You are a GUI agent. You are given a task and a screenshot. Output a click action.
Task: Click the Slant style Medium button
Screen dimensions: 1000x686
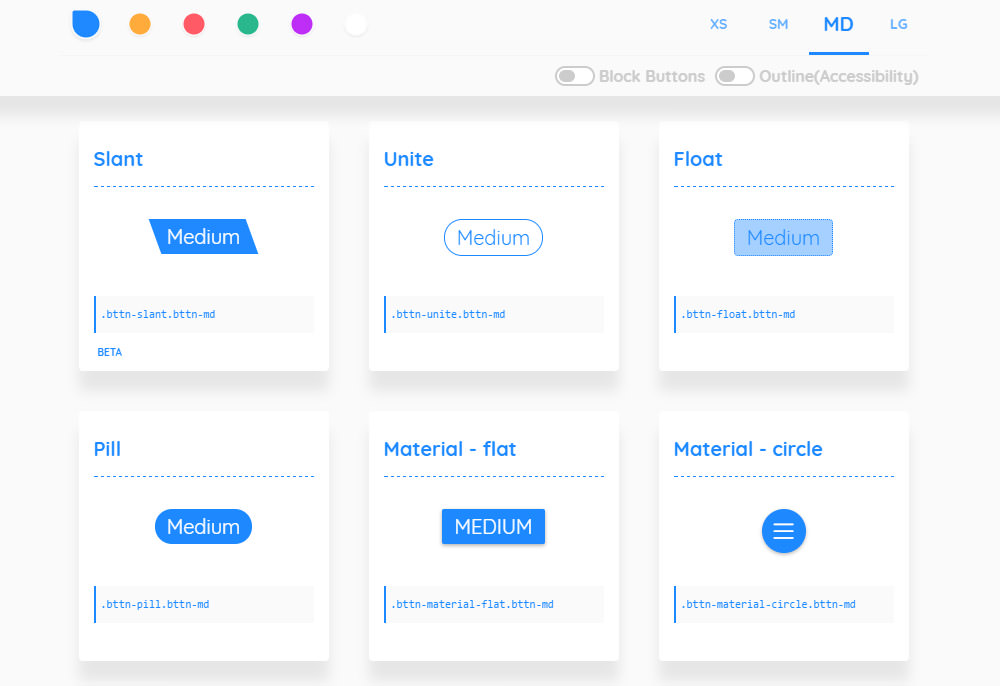(203, 237)
